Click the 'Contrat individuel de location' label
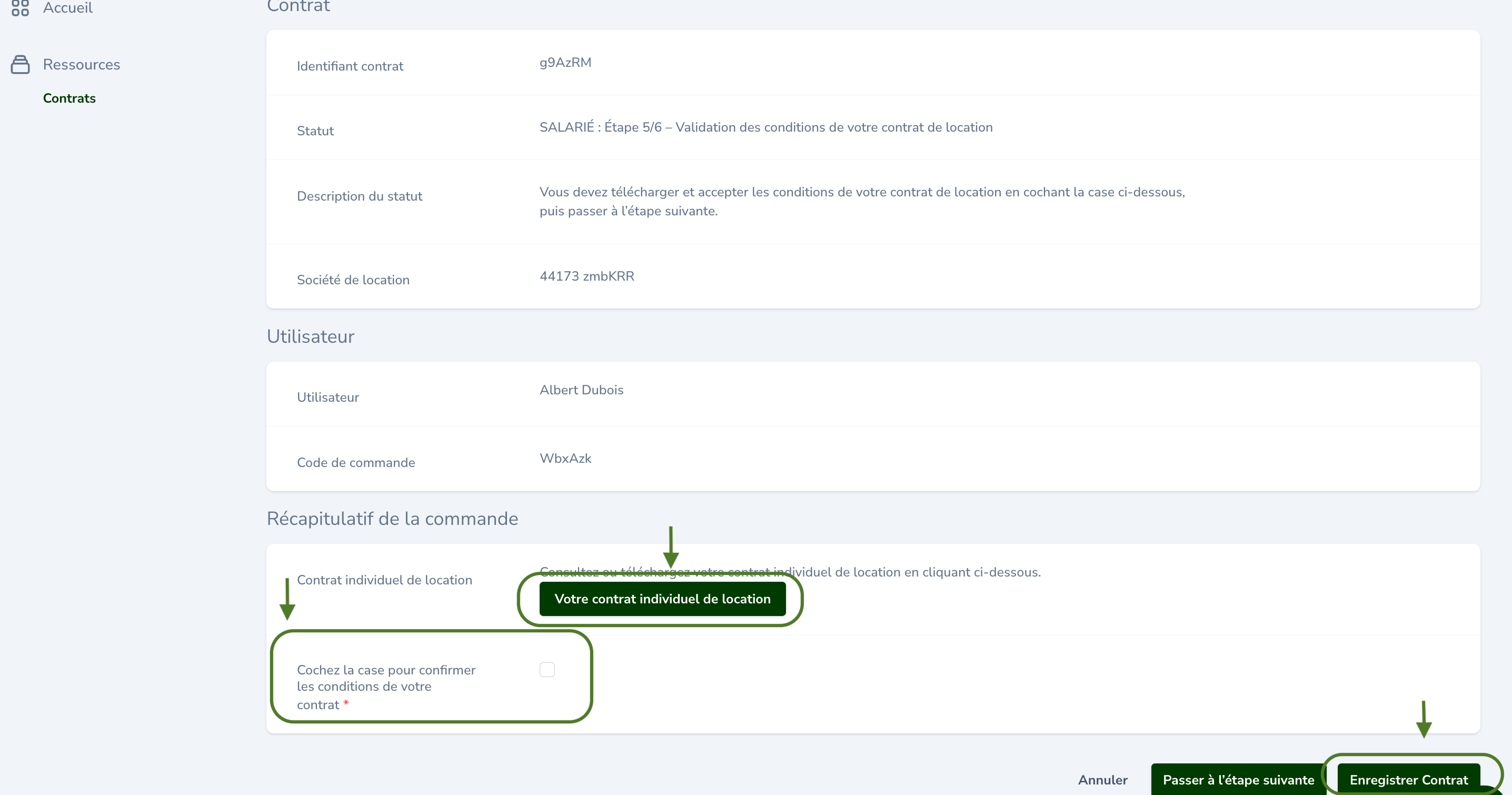The height and width of the screenshot is (795, 1512). (x=384, y=580)
